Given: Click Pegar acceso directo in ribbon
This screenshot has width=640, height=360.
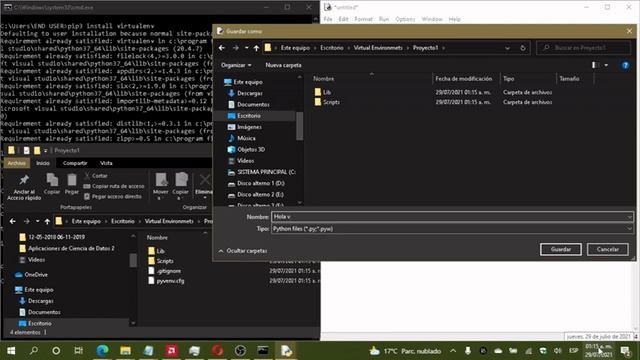Looking at the screenshot, I should (x=113, y=196).
